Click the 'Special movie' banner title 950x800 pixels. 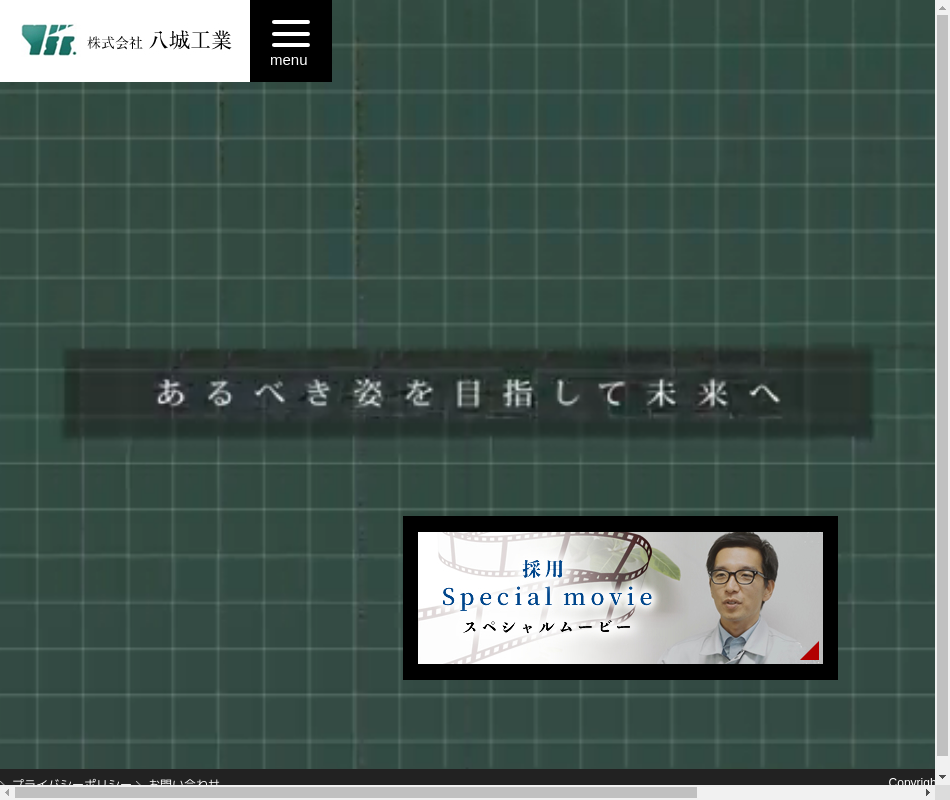(547, 597)
